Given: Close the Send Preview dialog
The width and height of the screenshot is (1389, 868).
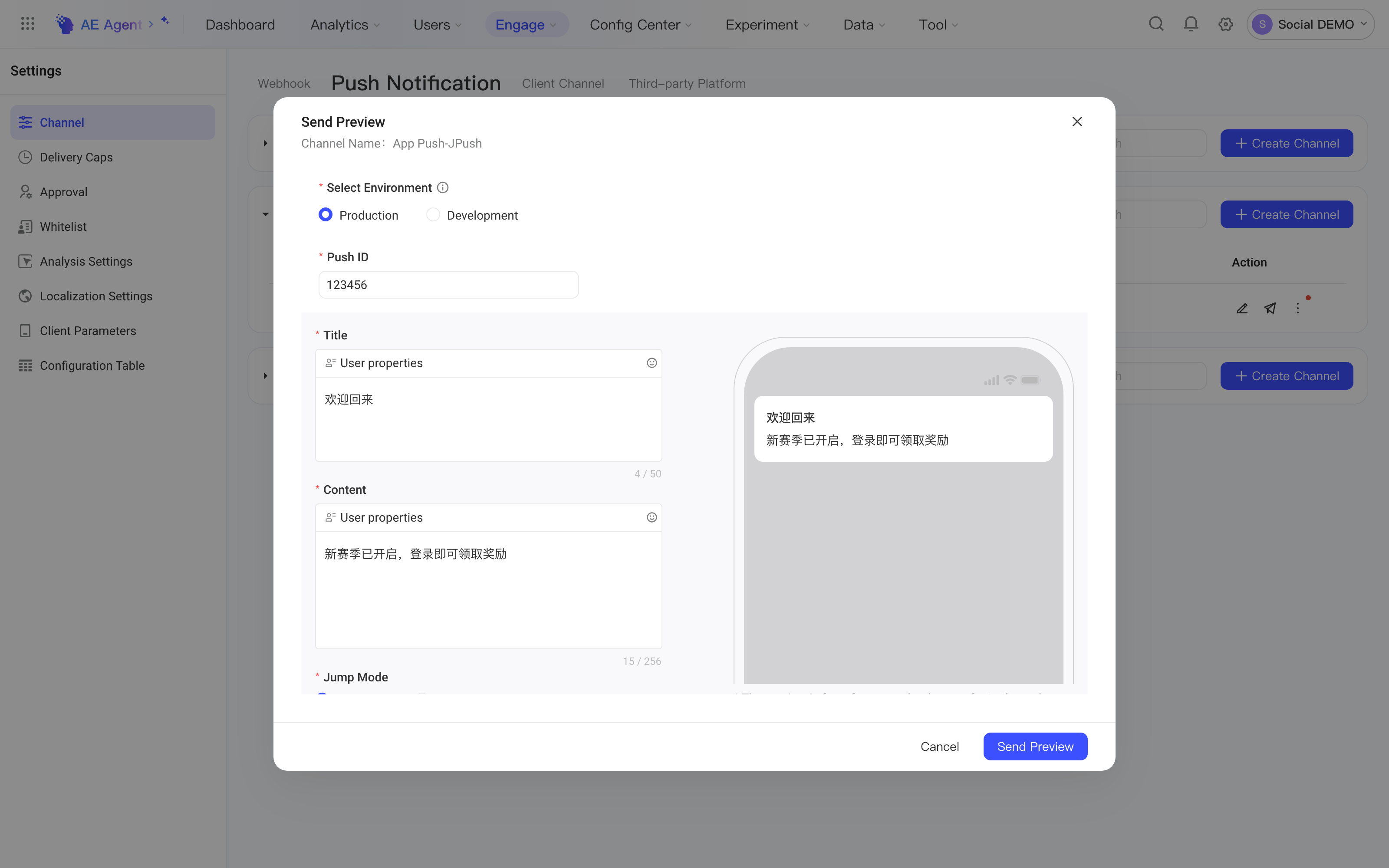Looking at the screenshot, I should tap(1077, 122).
